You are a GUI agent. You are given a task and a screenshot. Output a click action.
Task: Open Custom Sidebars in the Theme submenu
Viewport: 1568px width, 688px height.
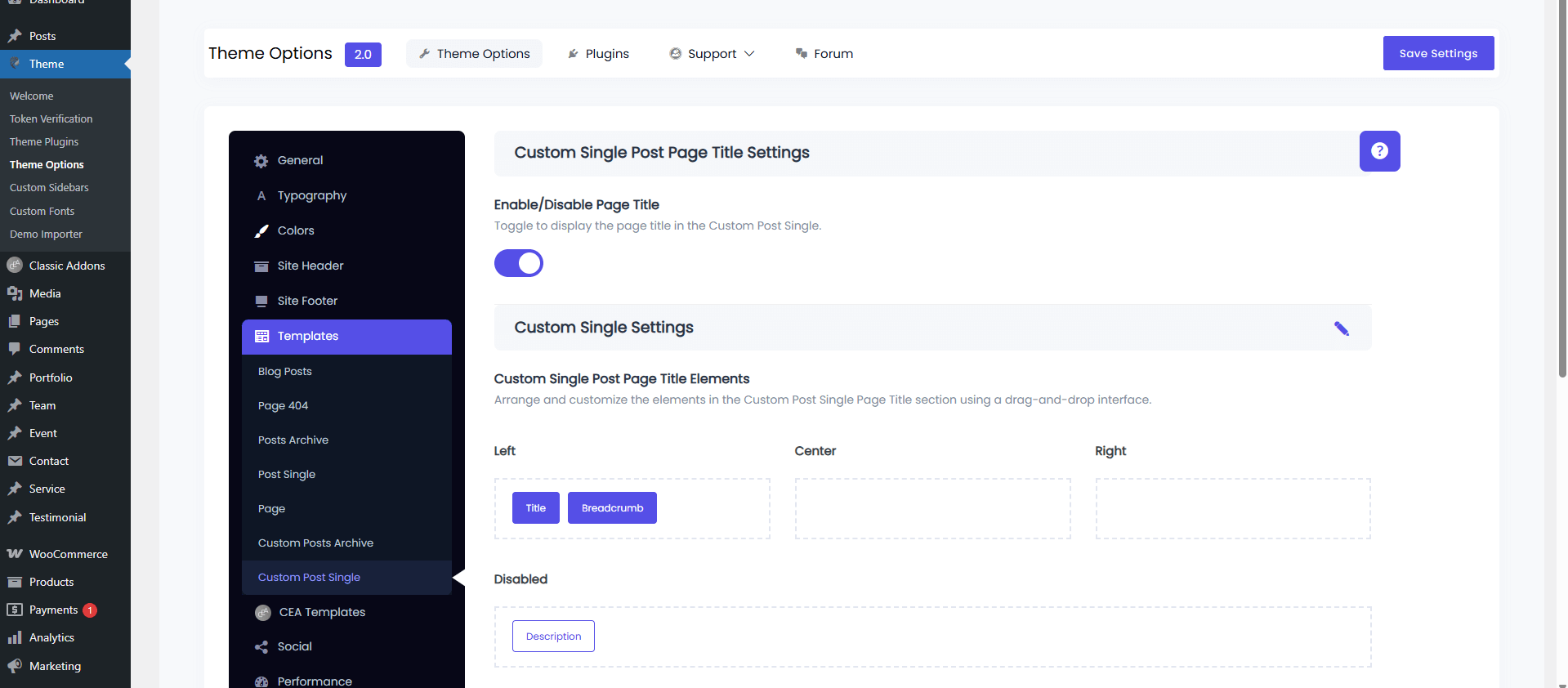tap(49, 188)
